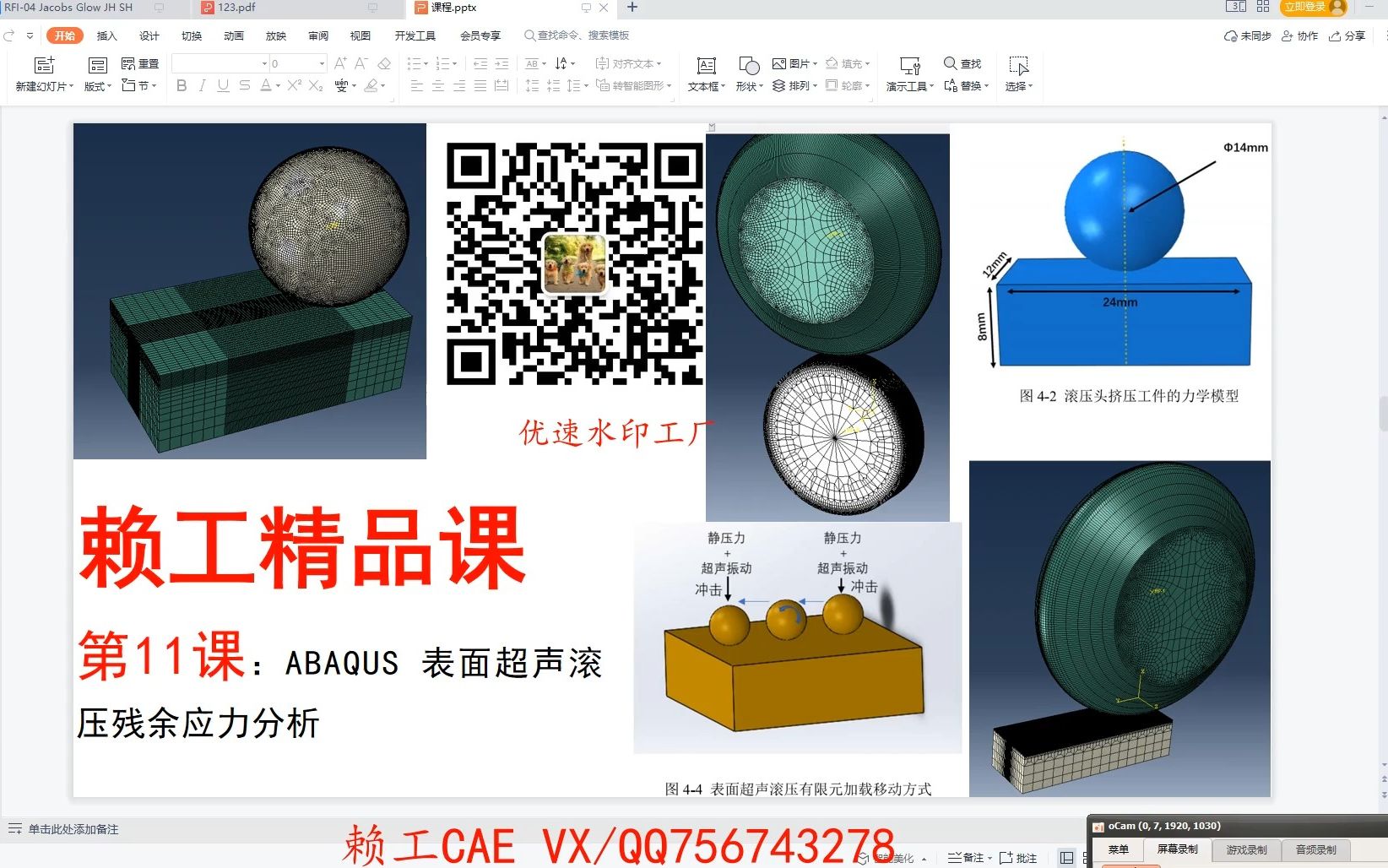The height and width of the screenshot is (868, 1388).
Task: Open the Shapes (形状) gallery
Action: 749,74
